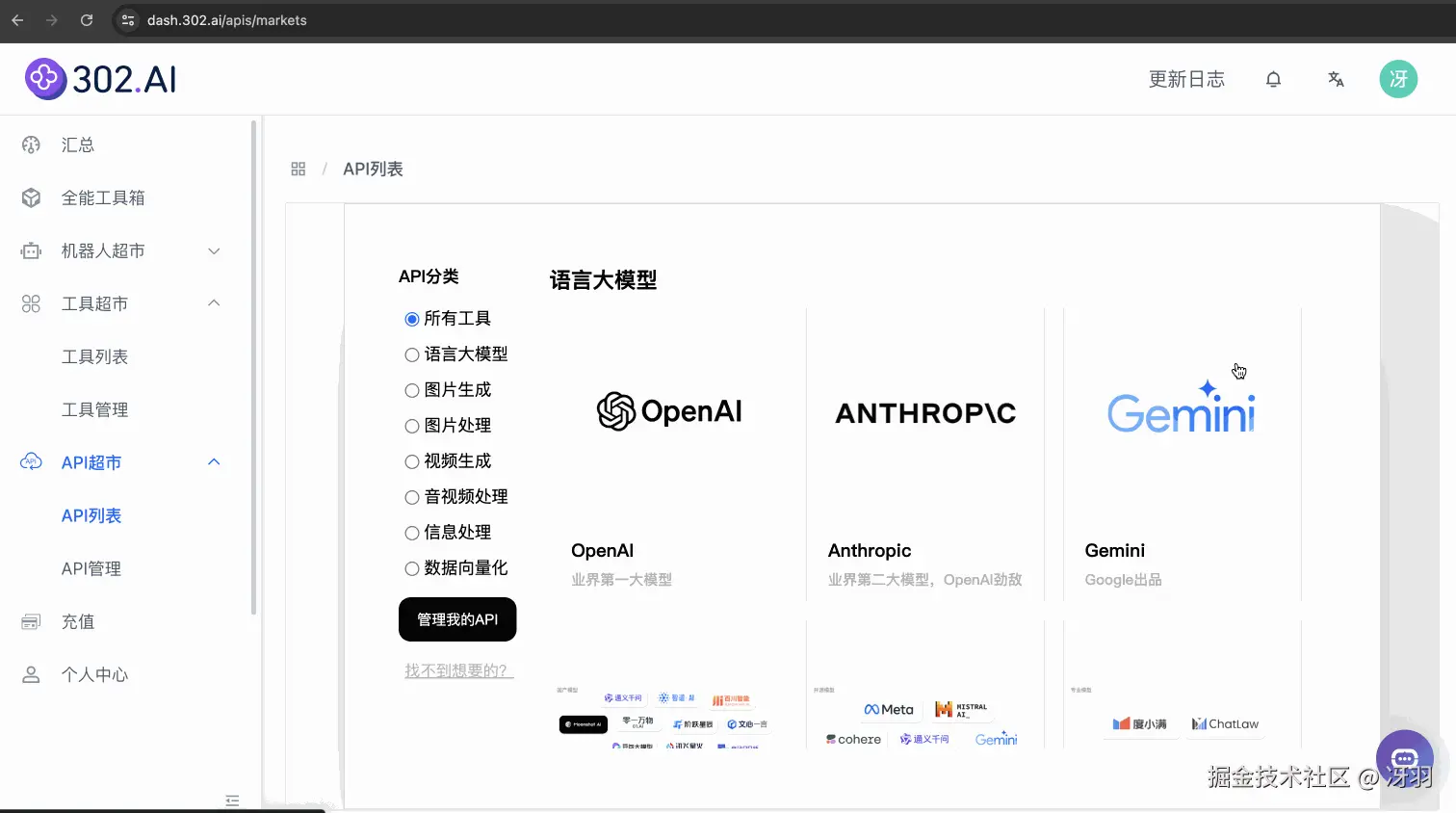Collapse the 工具超市 chevron
1456x813 pixels.
coord(214,303)
